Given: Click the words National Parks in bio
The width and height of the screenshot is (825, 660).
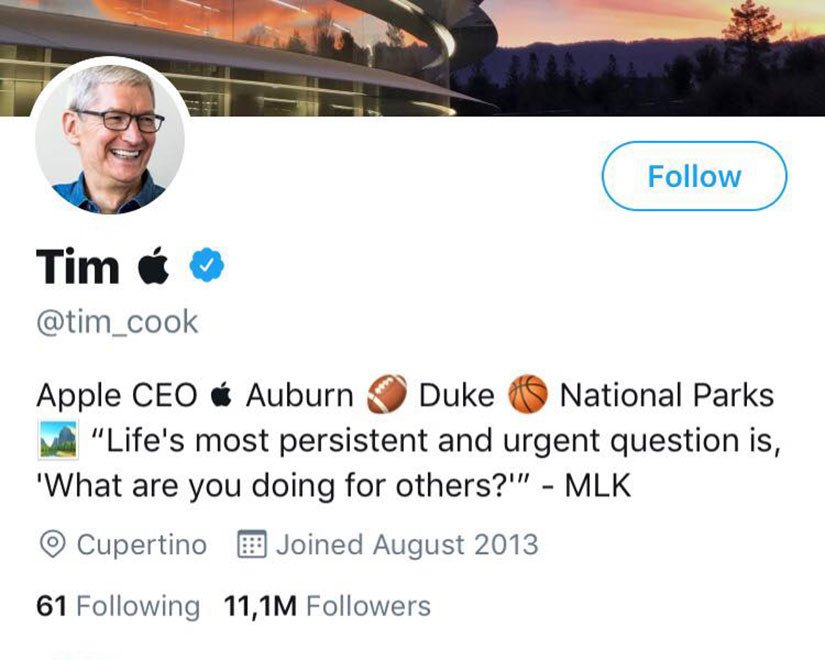Looking at the screenshot, I should click(x=666, y=396).
